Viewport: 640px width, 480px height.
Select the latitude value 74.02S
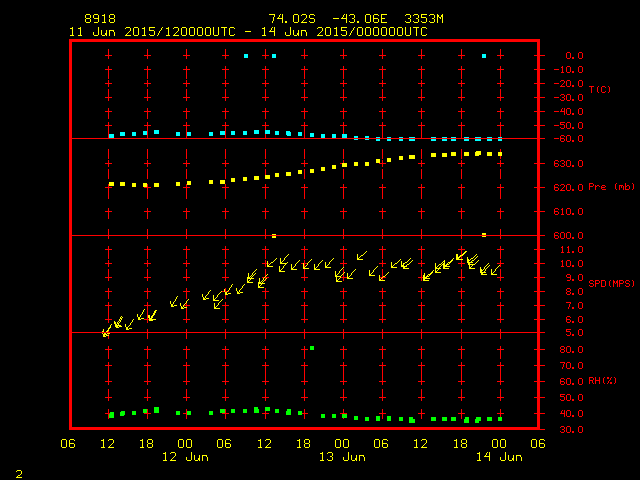[x=292, y=19]
